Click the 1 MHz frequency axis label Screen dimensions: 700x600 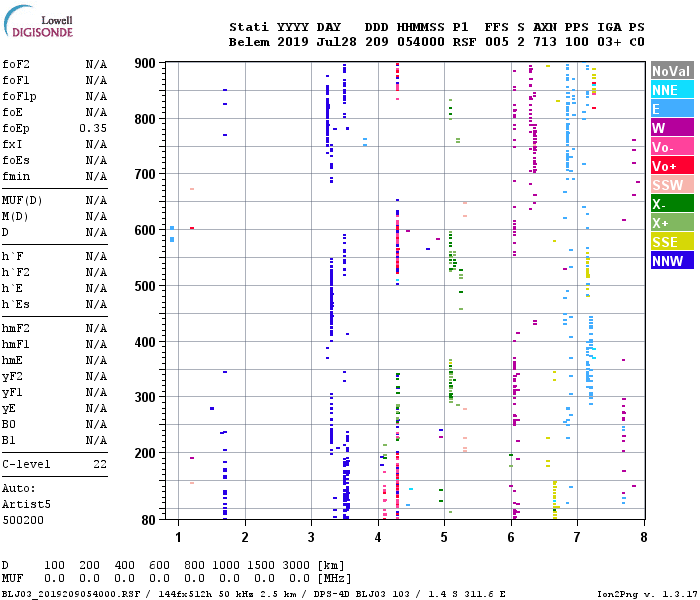click(178, 537)
